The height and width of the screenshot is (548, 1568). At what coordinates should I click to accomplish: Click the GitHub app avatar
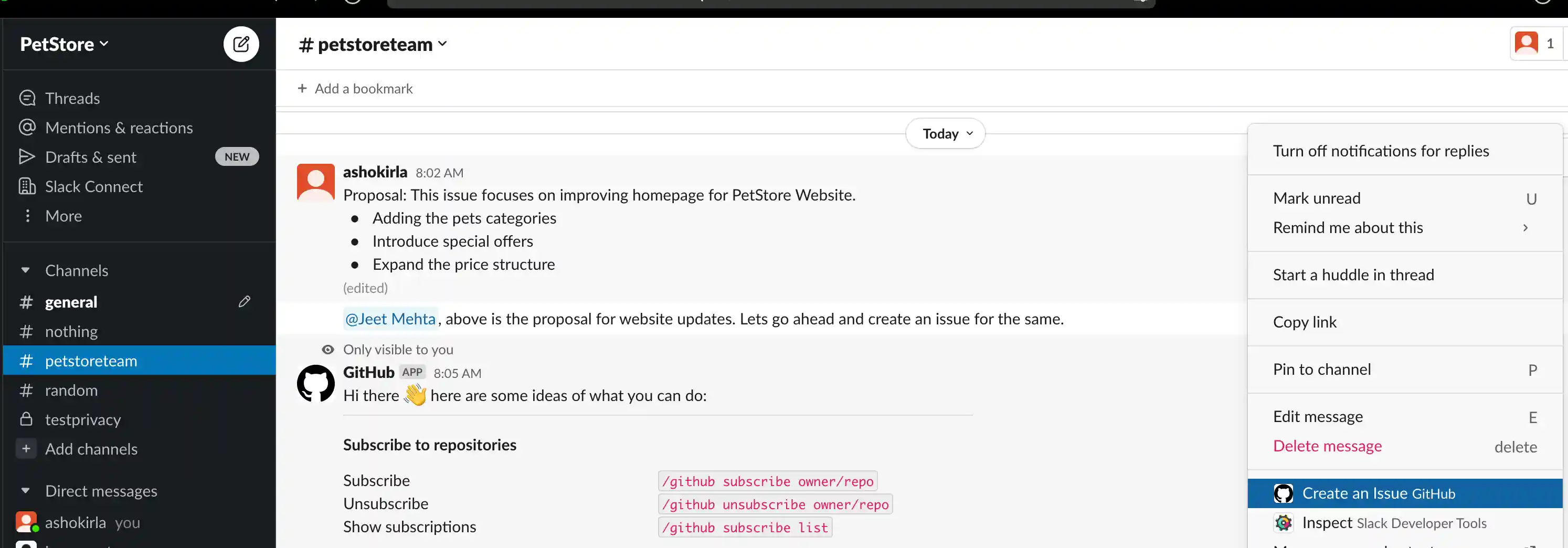pyautogui.click(x=315, y=384)
